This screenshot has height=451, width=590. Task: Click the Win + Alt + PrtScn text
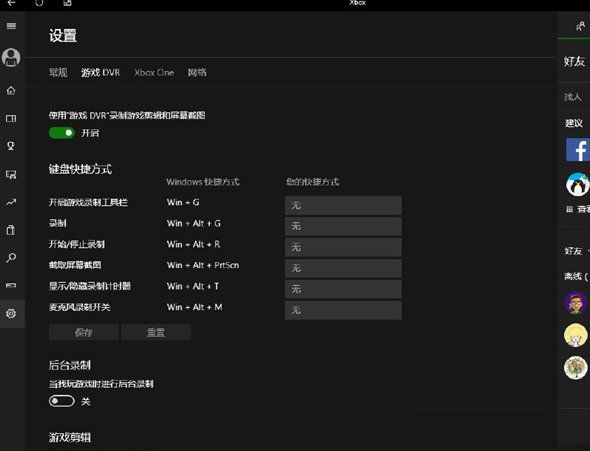[x=203, y=265]
